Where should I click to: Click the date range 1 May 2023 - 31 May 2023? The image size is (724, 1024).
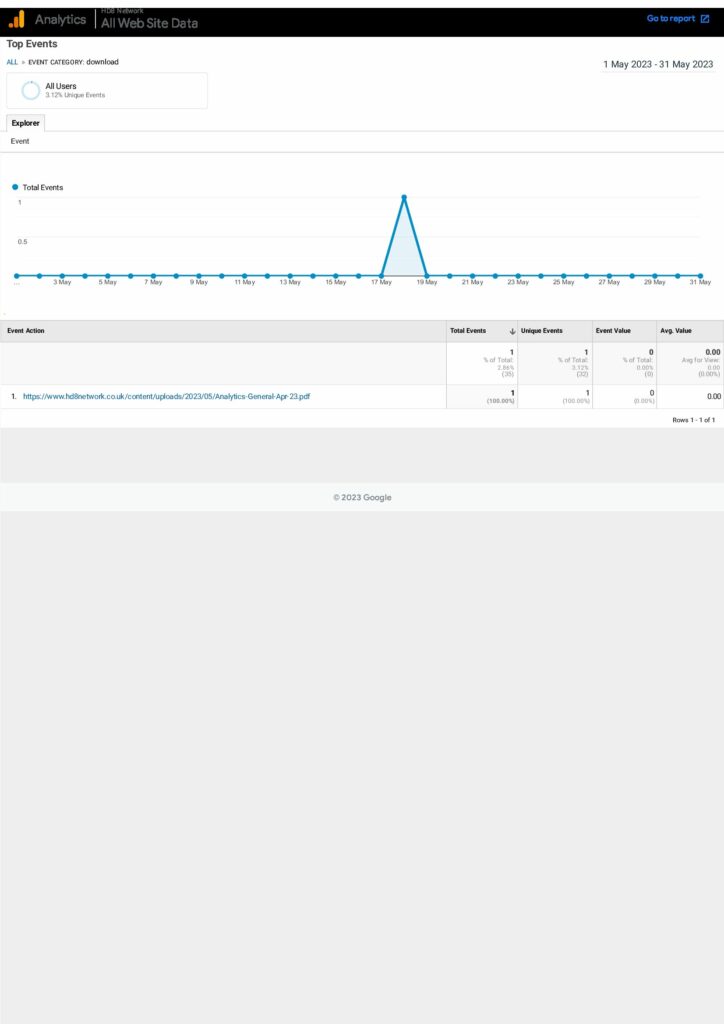pyautogui.click(x=658, y=64)
